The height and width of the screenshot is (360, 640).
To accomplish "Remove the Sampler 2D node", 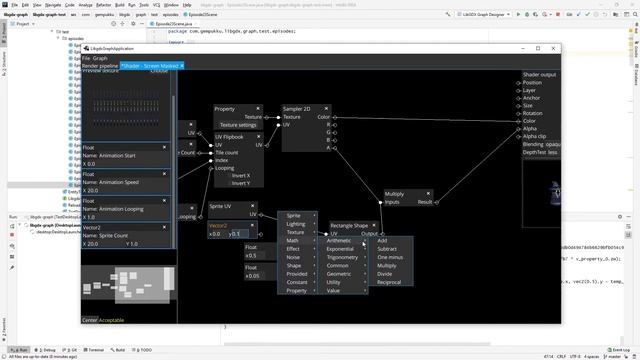I will (326, 109).
